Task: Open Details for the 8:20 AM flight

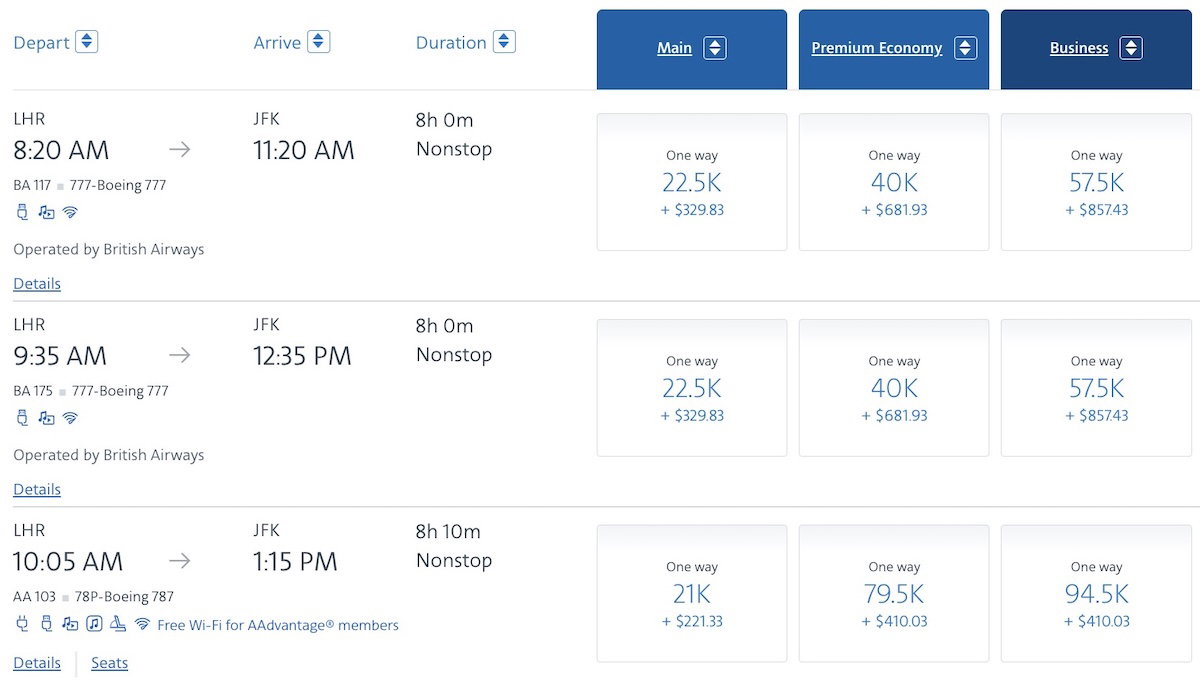Action: pos(37,284)
